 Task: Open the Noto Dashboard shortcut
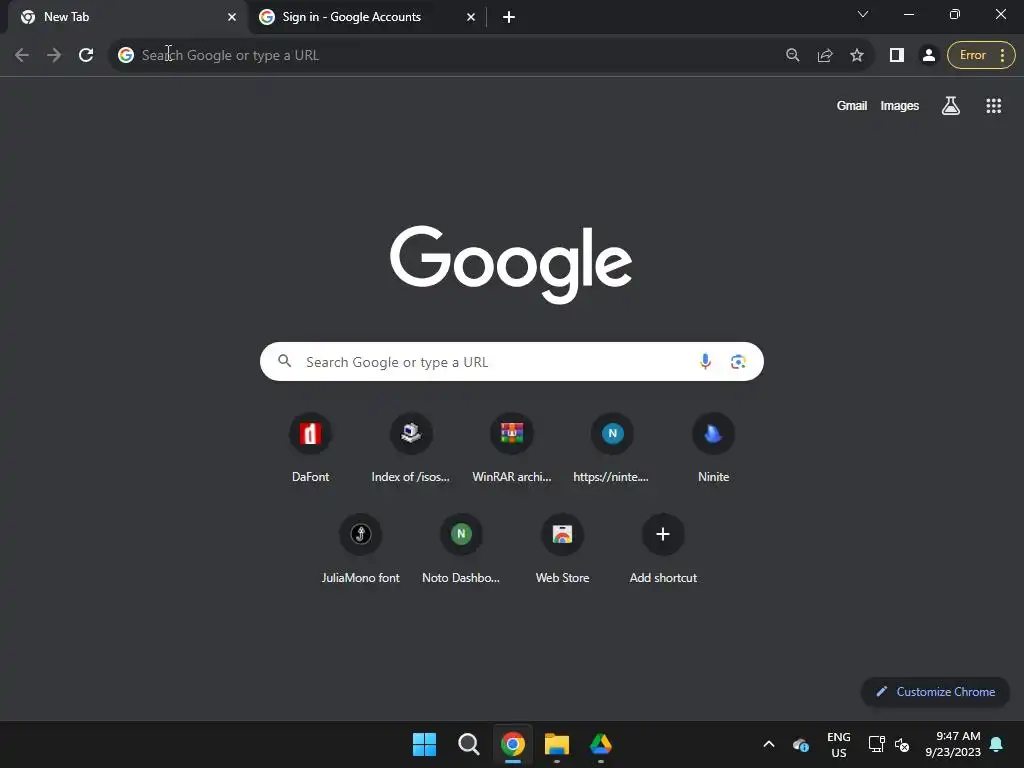point(461,549)
